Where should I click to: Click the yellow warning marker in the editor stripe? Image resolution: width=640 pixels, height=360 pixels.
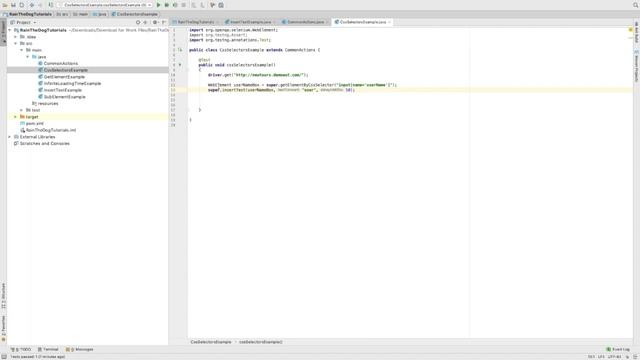click(x=631, y=30)
